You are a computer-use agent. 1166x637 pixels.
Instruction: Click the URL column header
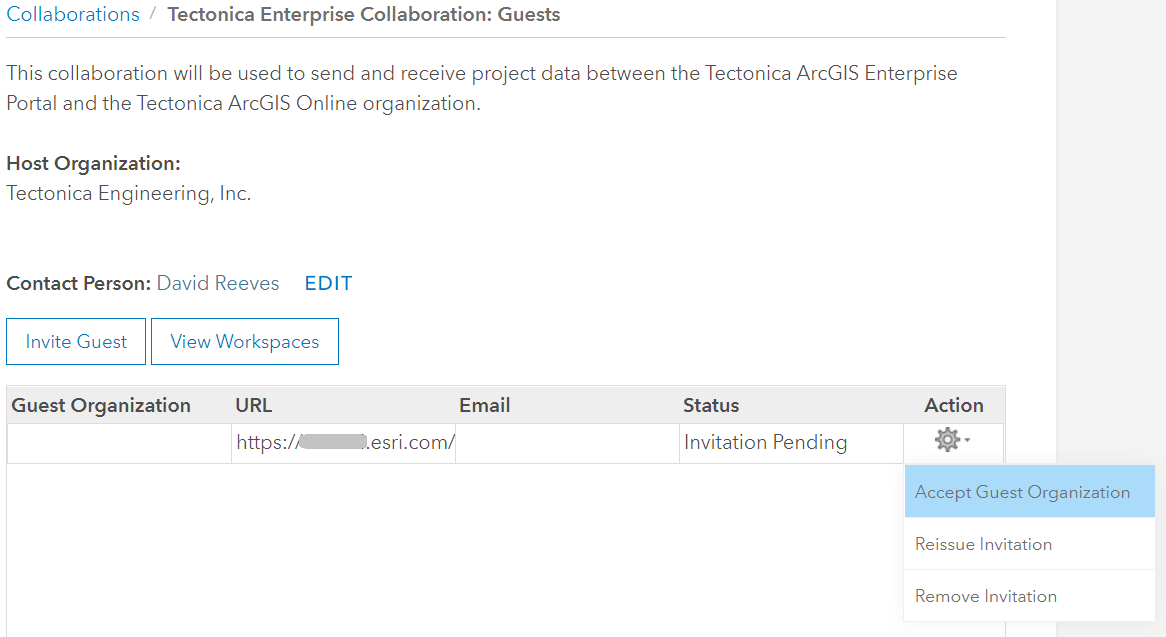(253, 405)
